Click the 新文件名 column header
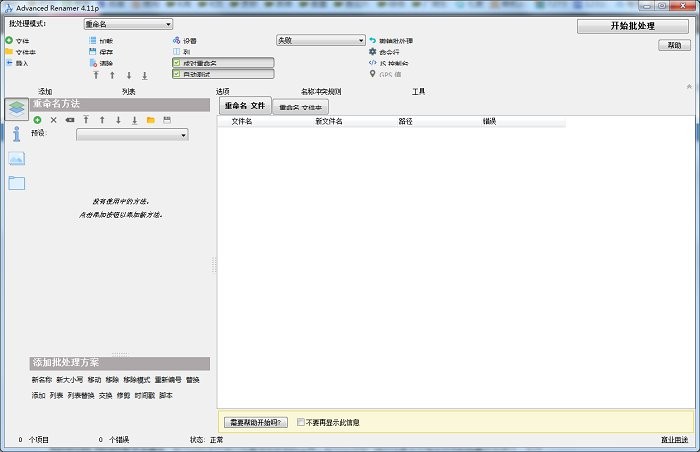The image size is (700, 452). (329, 122)
